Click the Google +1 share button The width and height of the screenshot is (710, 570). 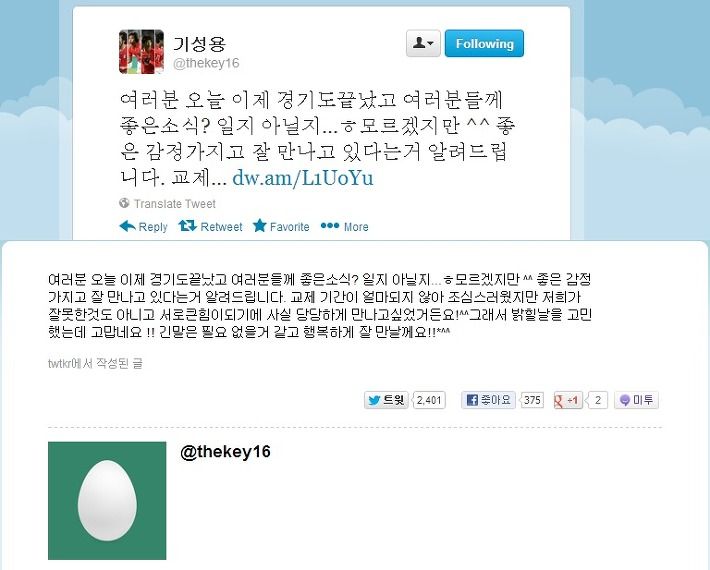click(568, 400)
